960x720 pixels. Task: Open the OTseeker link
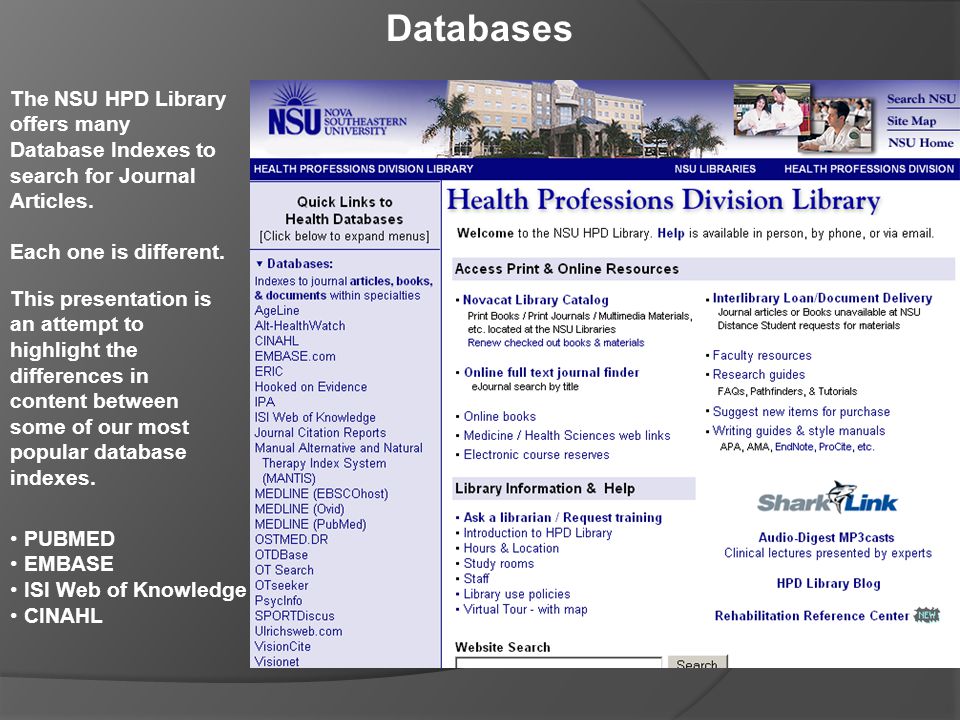pos(282,585)
